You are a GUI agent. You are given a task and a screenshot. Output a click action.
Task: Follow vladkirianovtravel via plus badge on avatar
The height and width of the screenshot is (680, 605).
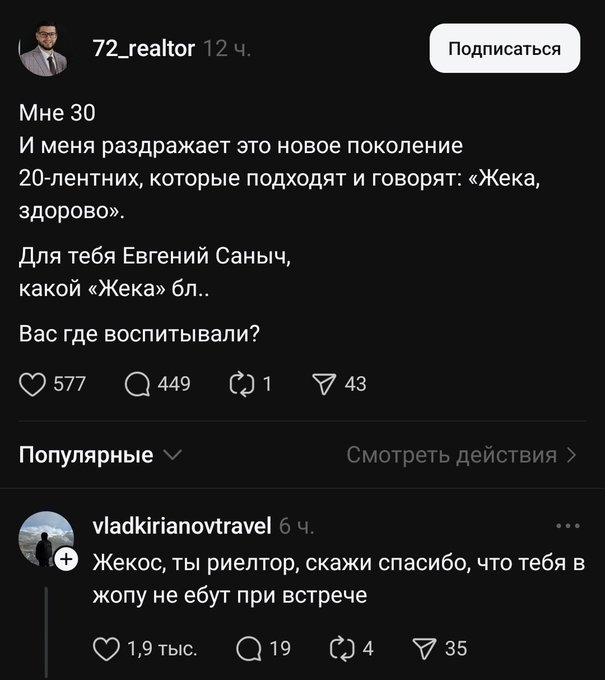(x=66, y=560)
